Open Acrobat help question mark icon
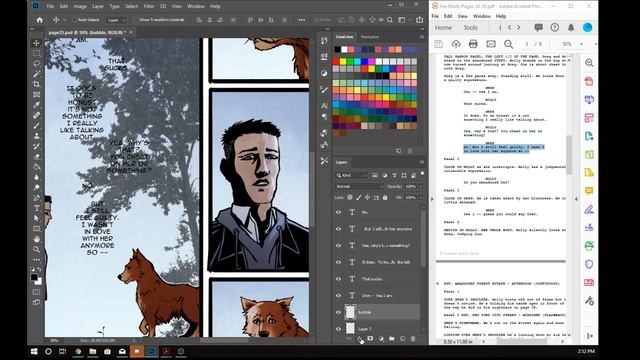640x360 pixels. [x=554, y=28]
